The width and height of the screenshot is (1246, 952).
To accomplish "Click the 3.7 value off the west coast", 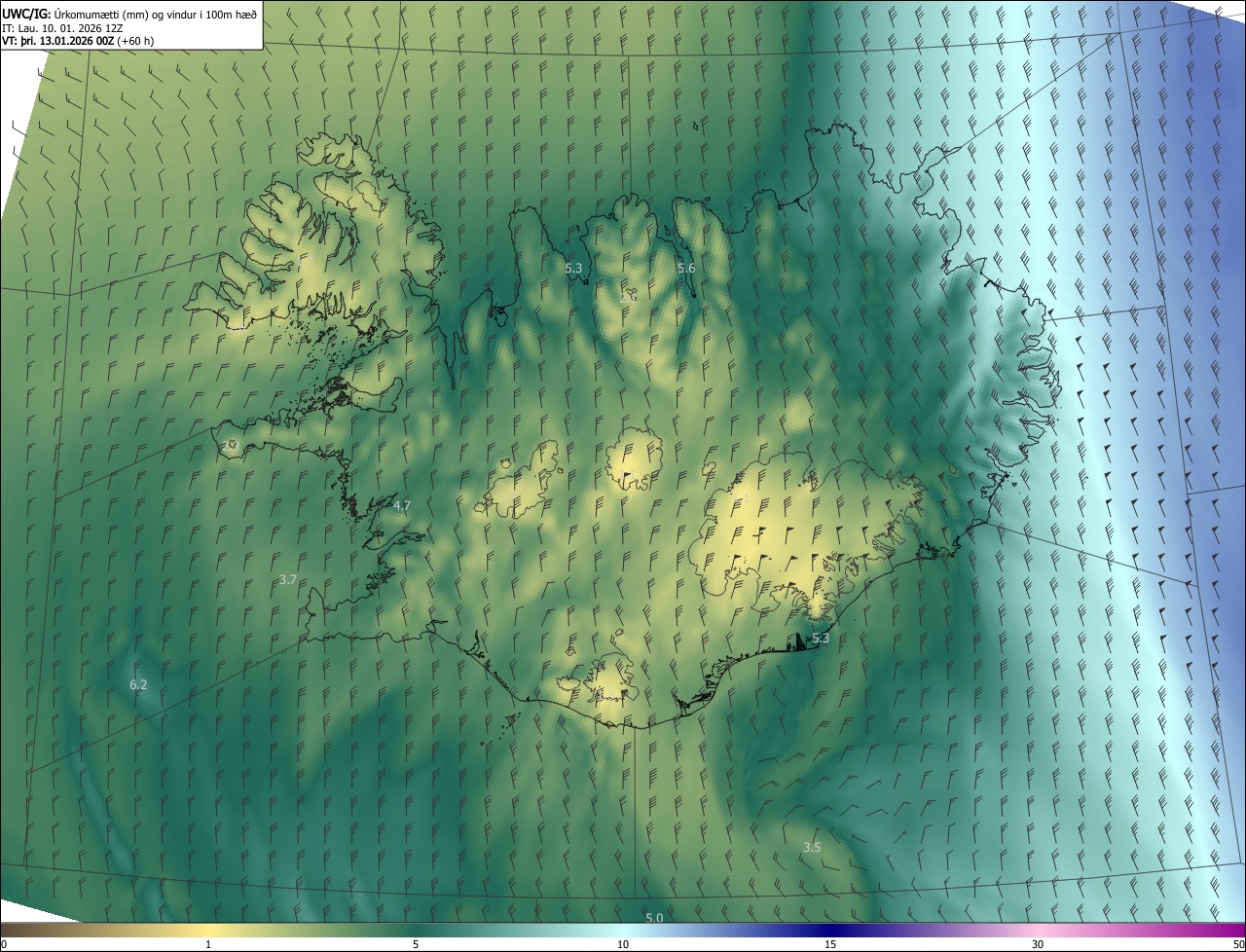I will coord(287,579).
